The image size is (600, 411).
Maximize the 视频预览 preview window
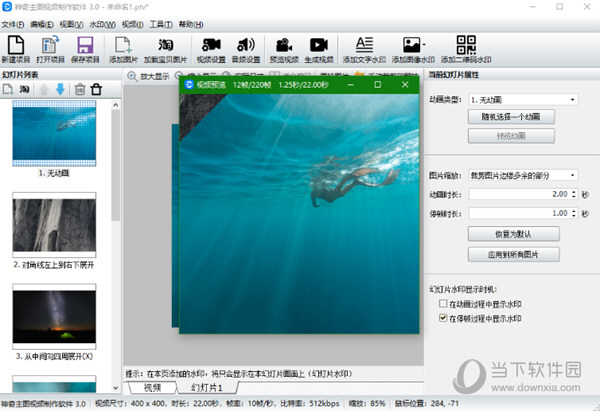pyautogui.click(x=377, y=85)
